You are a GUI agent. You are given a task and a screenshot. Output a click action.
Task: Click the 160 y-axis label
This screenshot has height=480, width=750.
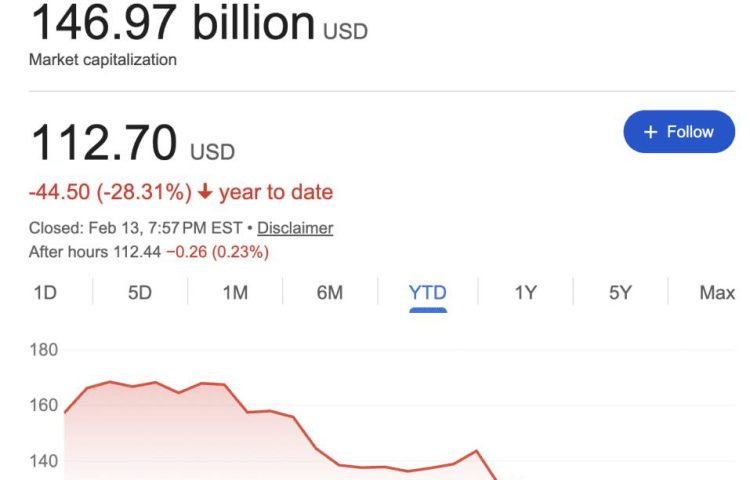(x=45, y=406)
